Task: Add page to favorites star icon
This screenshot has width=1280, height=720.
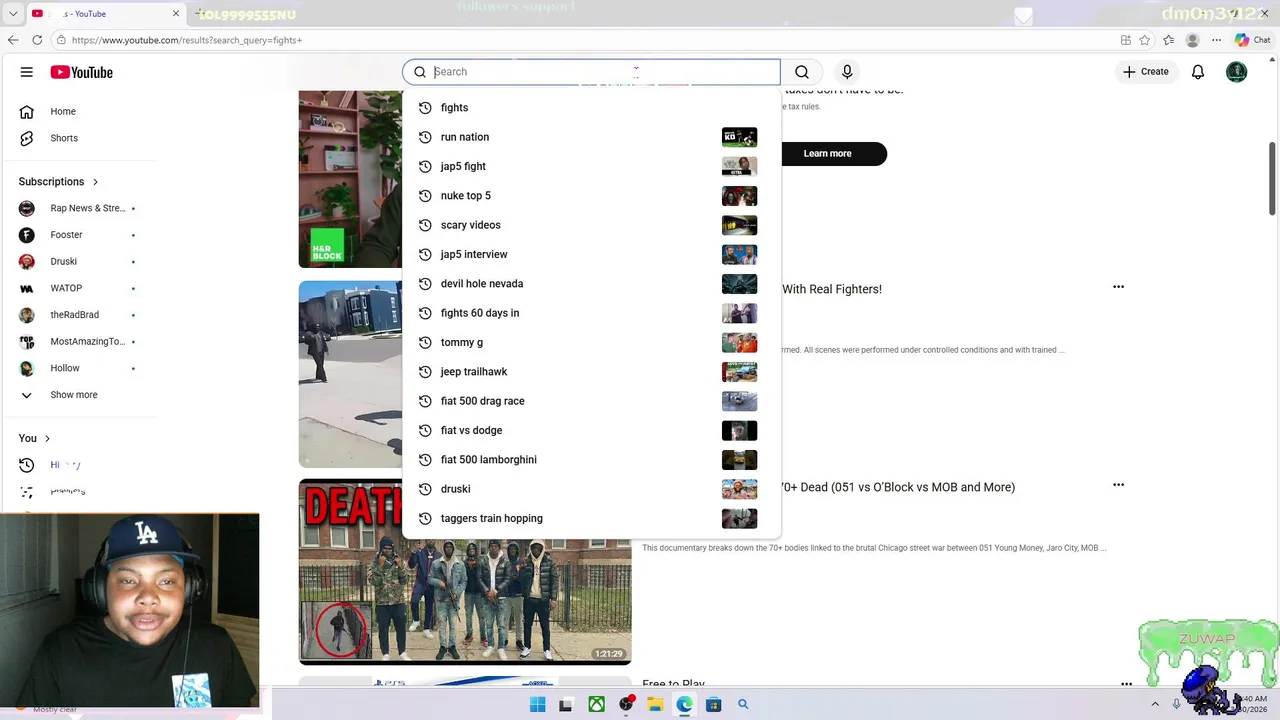Action: 1145,40
